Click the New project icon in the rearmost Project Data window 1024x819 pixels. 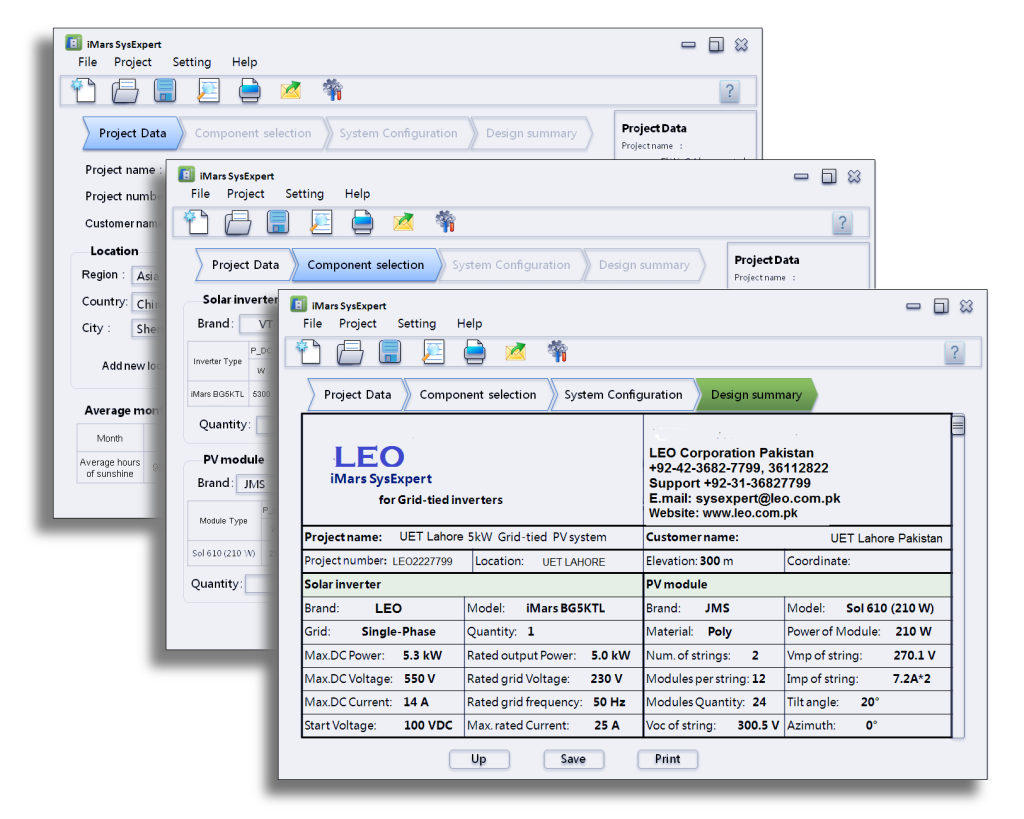coord(84,90)
